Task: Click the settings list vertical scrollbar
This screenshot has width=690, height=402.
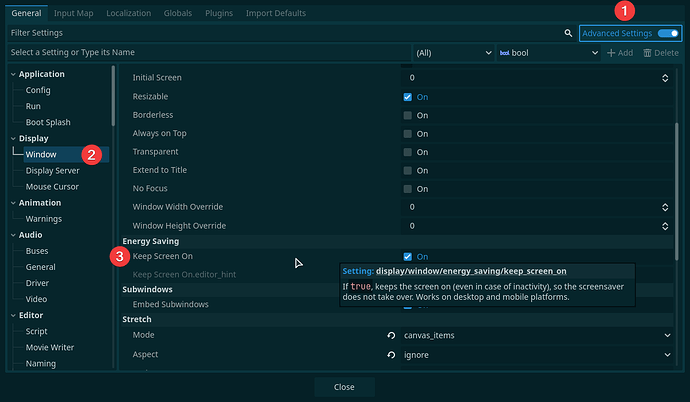Action: tap(677, 191)
